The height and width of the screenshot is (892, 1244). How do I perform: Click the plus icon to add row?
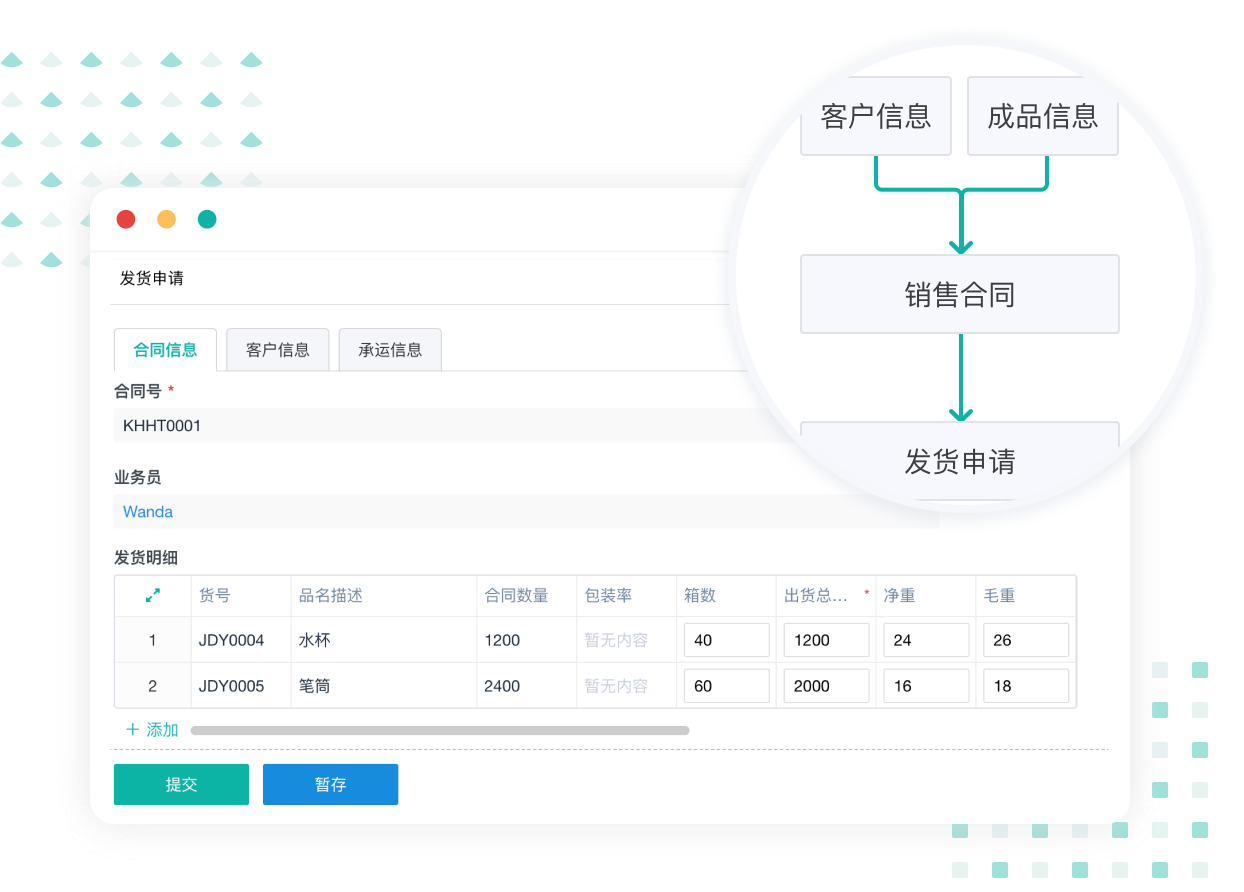tap(132, 730)
